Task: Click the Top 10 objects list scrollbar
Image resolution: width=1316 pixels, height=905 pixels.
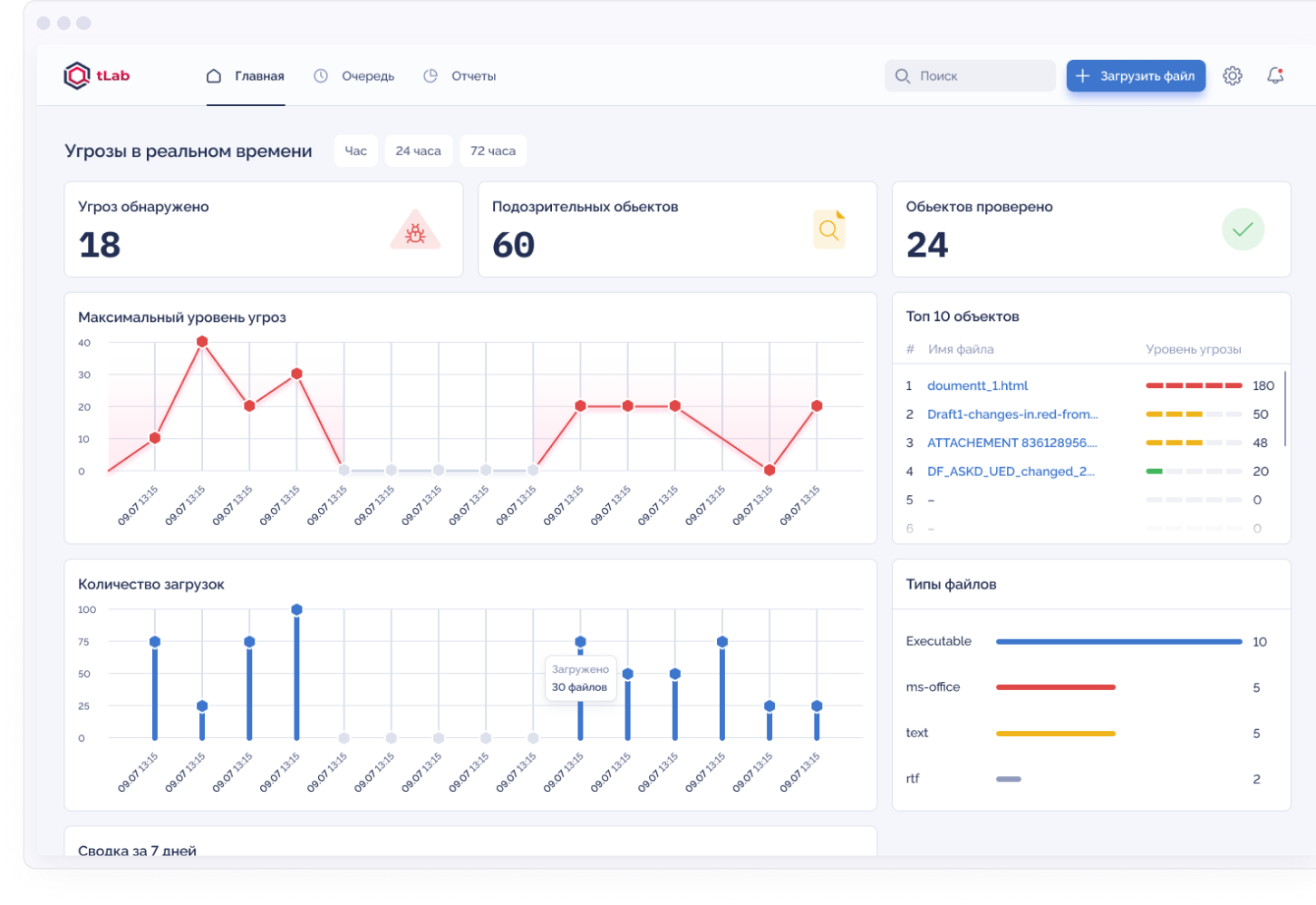Action: pos(1285,408)
